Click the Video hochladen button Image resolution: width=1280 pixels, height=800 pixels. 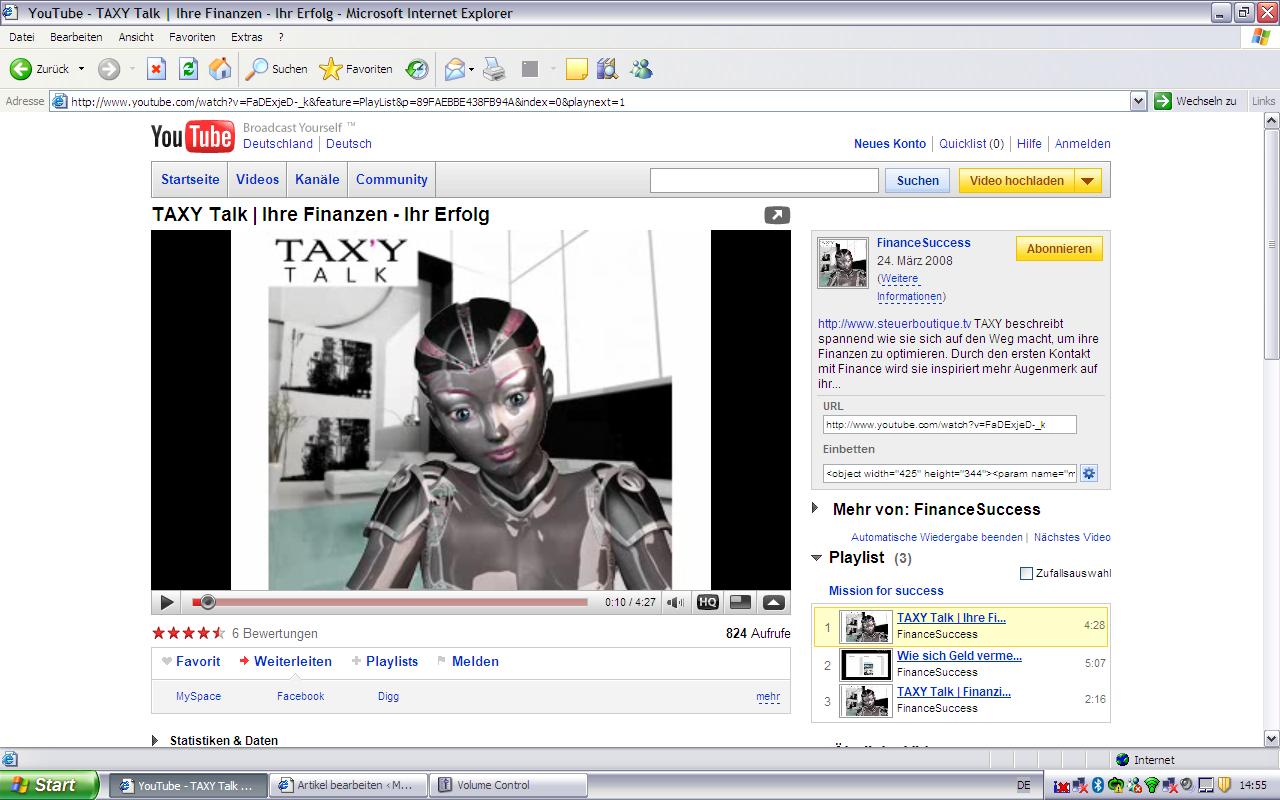tap(1016, 181)
